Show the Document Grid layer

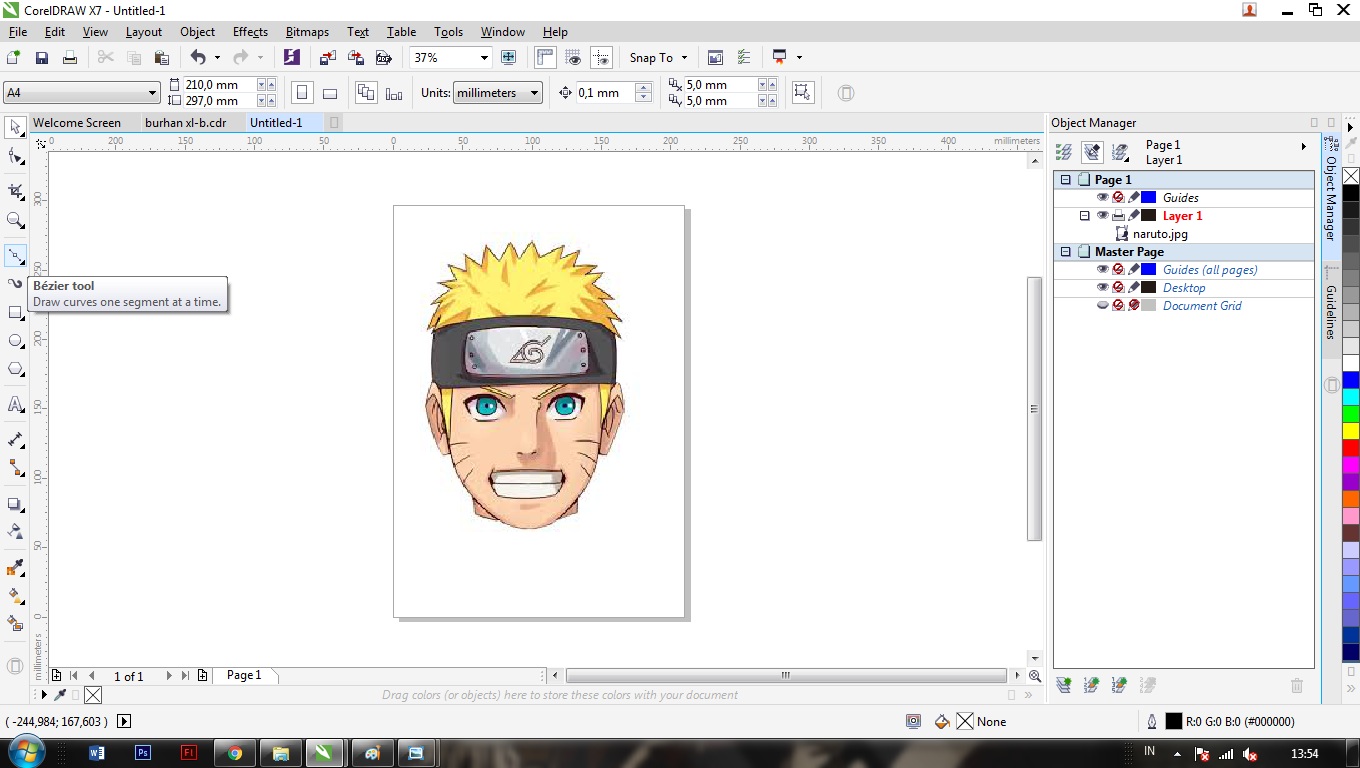tap(1102, 306)
